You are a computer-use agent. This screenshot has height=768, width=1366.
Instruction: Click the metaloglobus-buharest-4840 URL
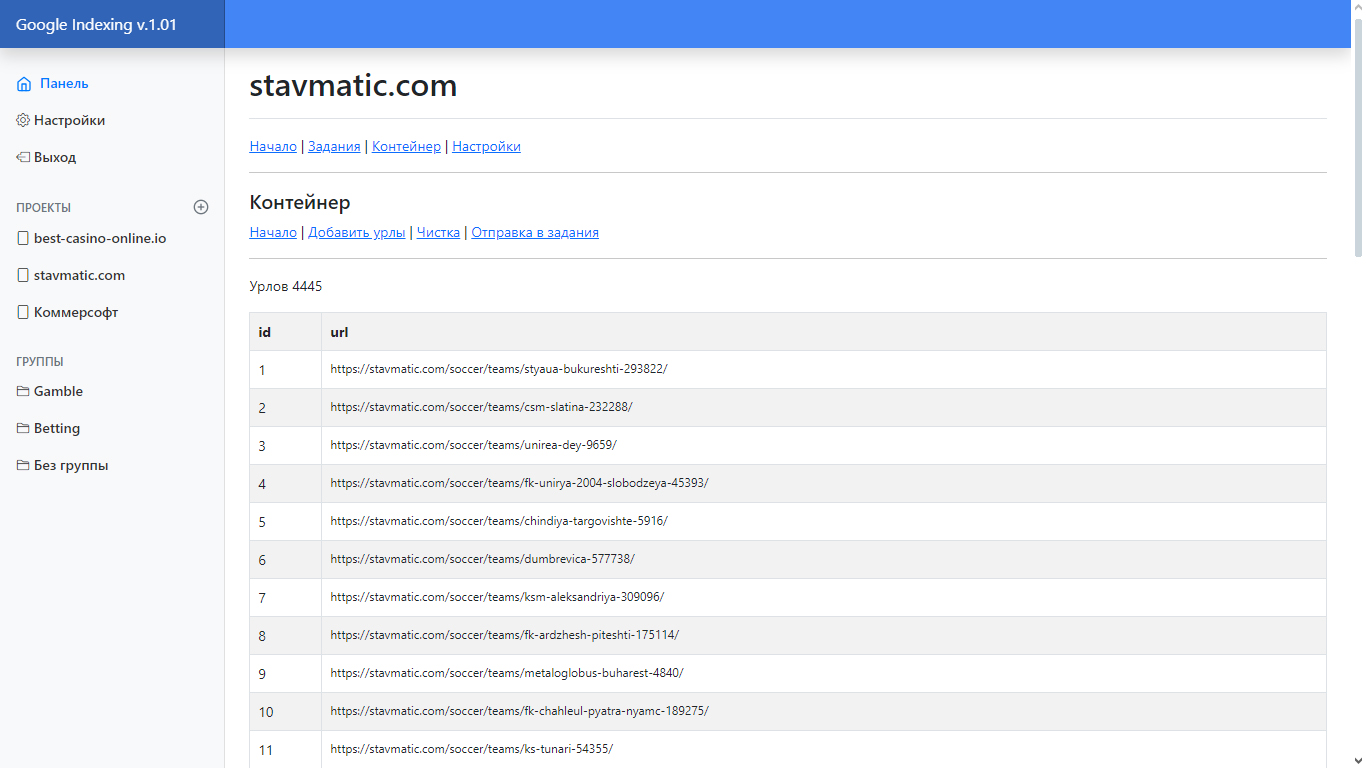pyautogui.click(x=507, y=673)
